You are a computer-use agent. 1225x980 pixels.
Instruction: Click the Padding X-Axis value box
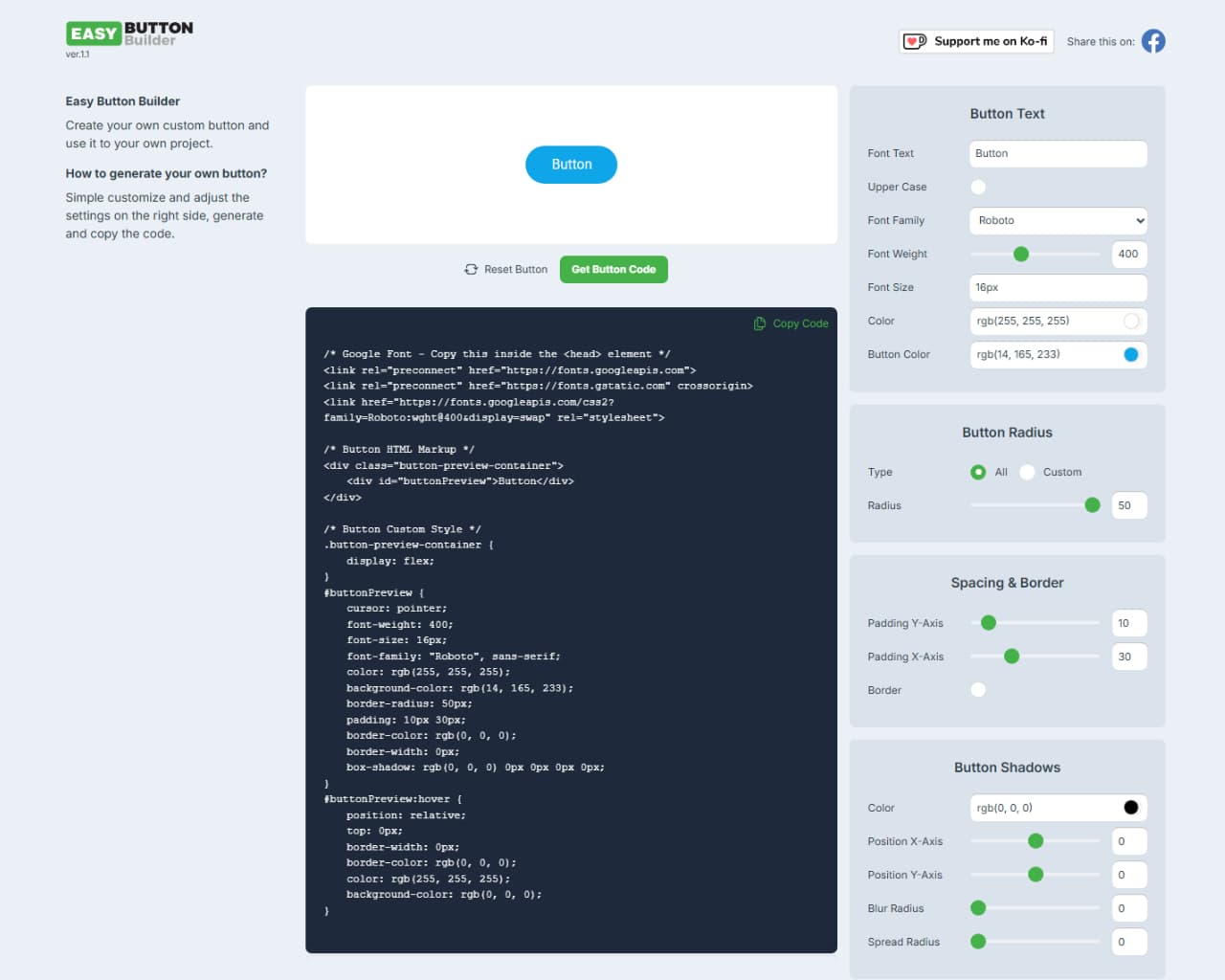tap(1128, 657)
